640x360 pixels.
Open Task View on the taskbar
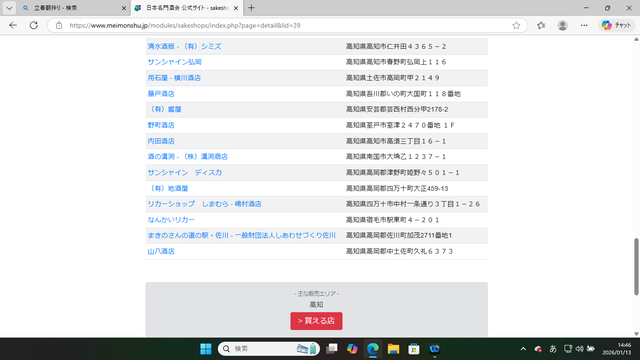pyautogui.click(x=332, y=349)
